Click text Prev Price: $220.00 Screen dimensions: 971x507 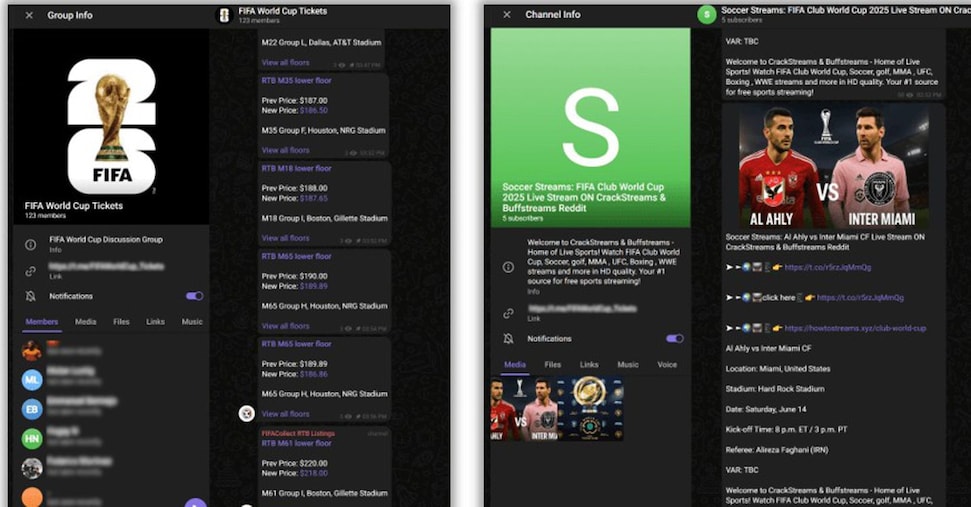point(295,463)
